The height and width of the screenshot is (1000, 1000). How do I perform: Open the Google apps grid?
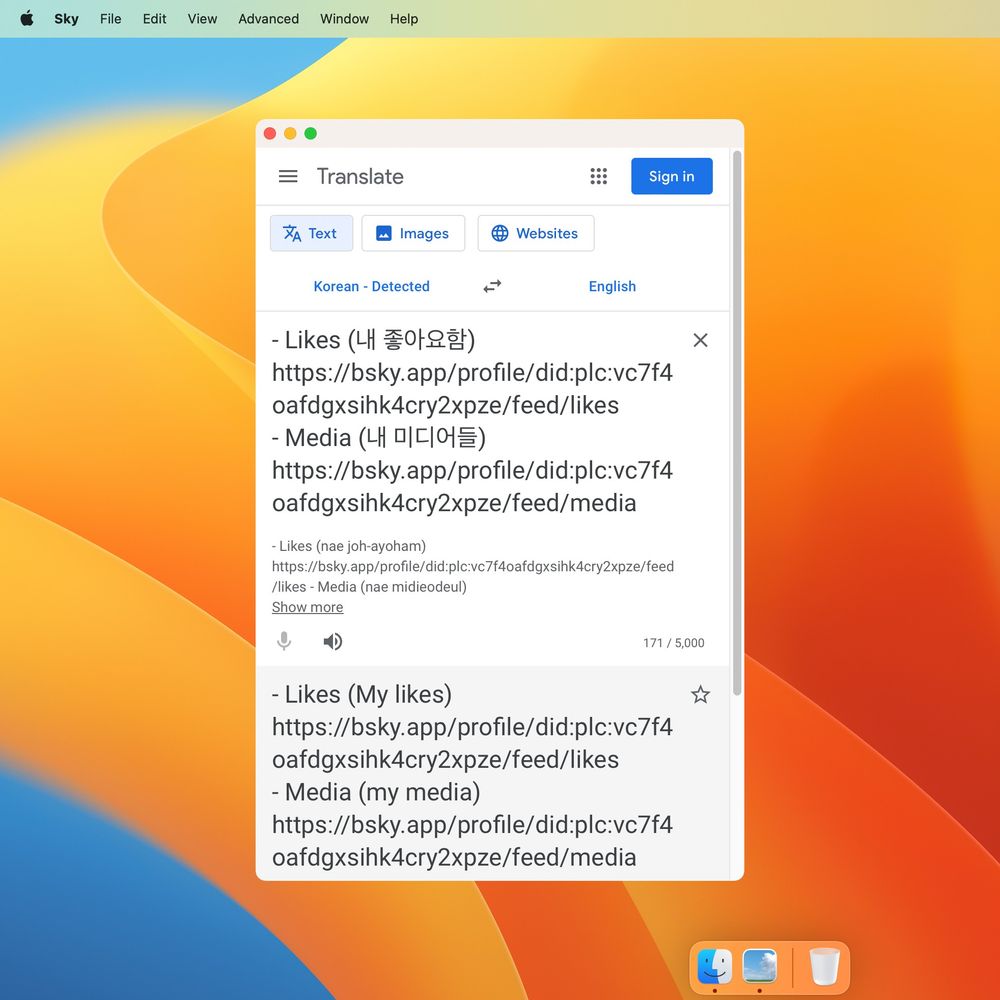[x=598, y=176]
